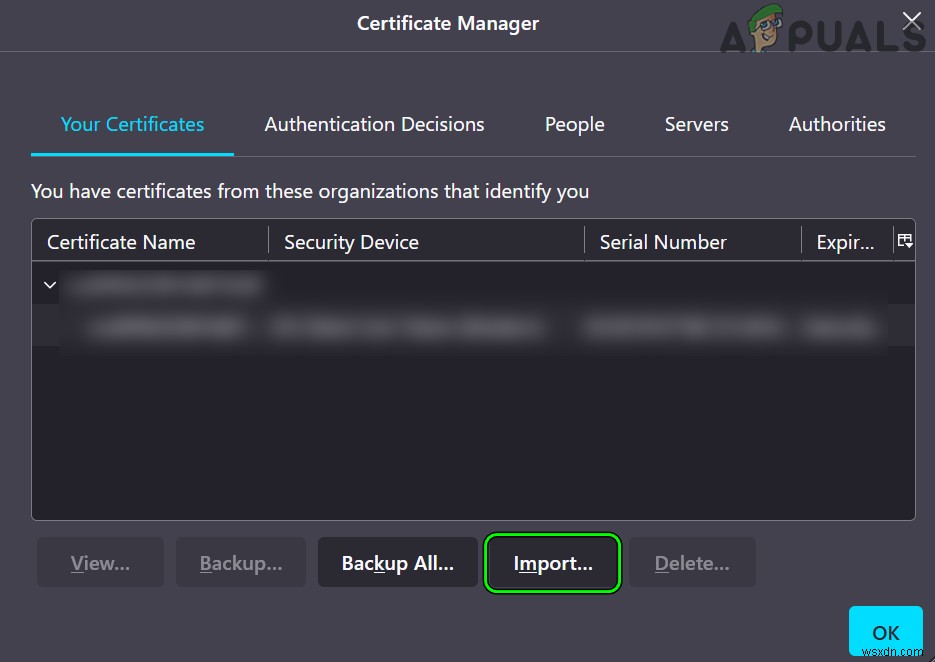Select the Servers tab

pos(696,124)
